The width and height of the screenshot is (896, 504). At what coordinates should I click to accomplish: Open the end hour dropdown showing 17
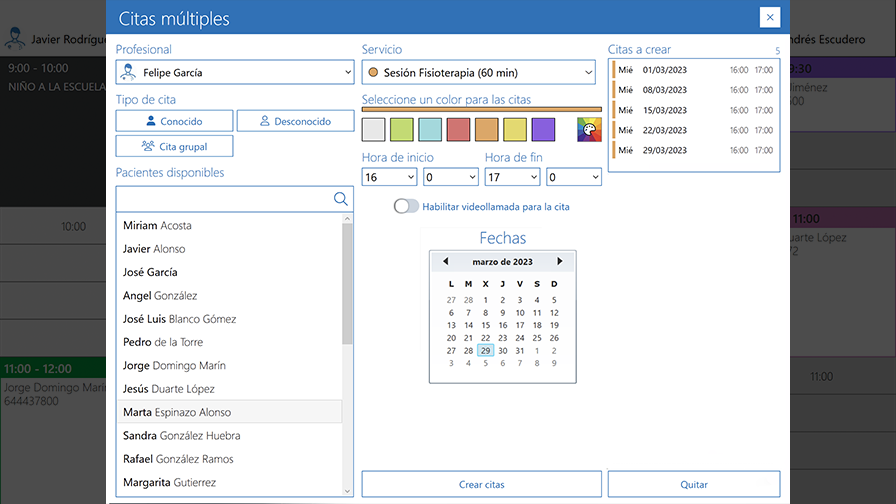(512, 177)
